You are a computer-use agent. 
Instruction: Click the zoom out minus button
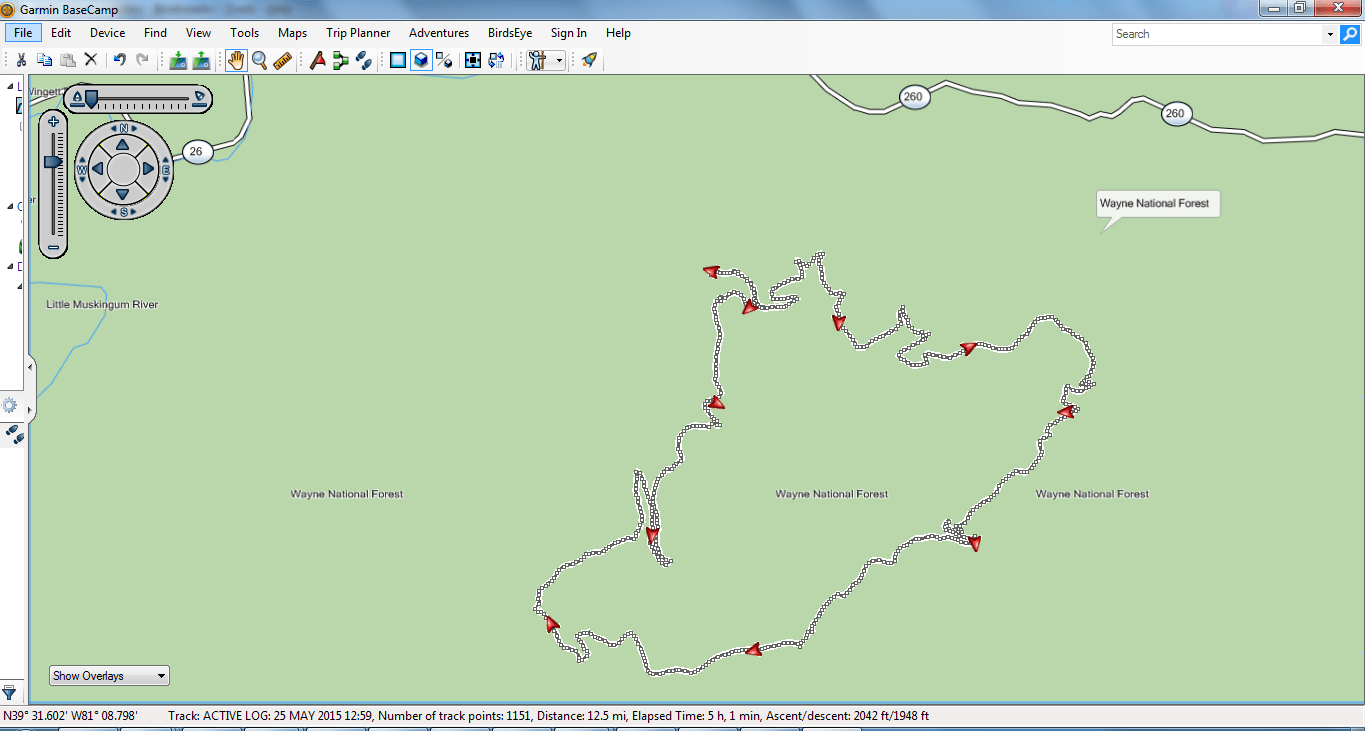click(54, 247)
